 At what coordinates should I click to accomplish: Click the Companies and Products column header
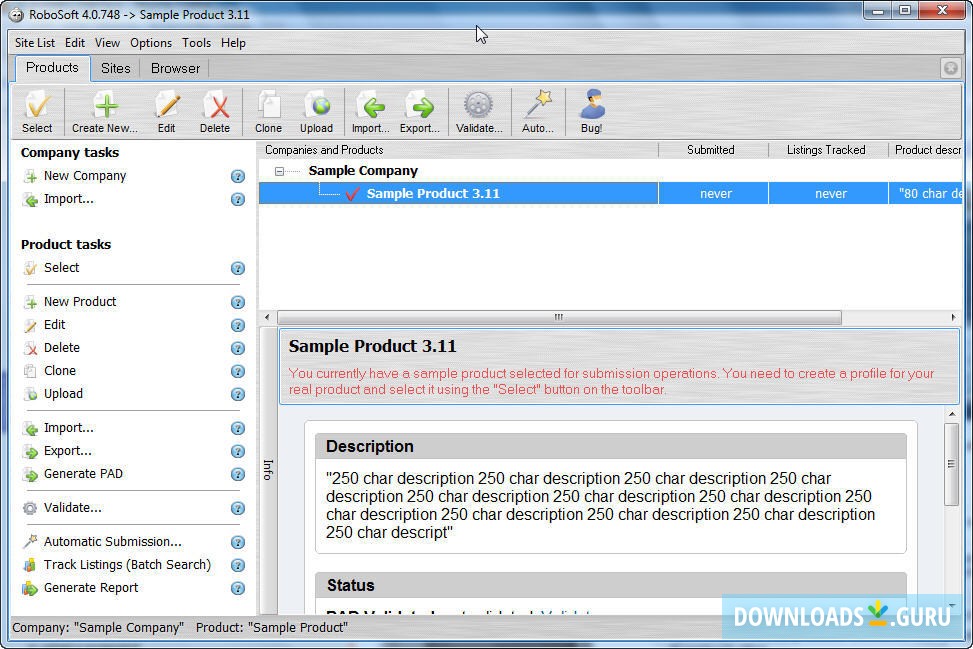click(x=459, y=150)
